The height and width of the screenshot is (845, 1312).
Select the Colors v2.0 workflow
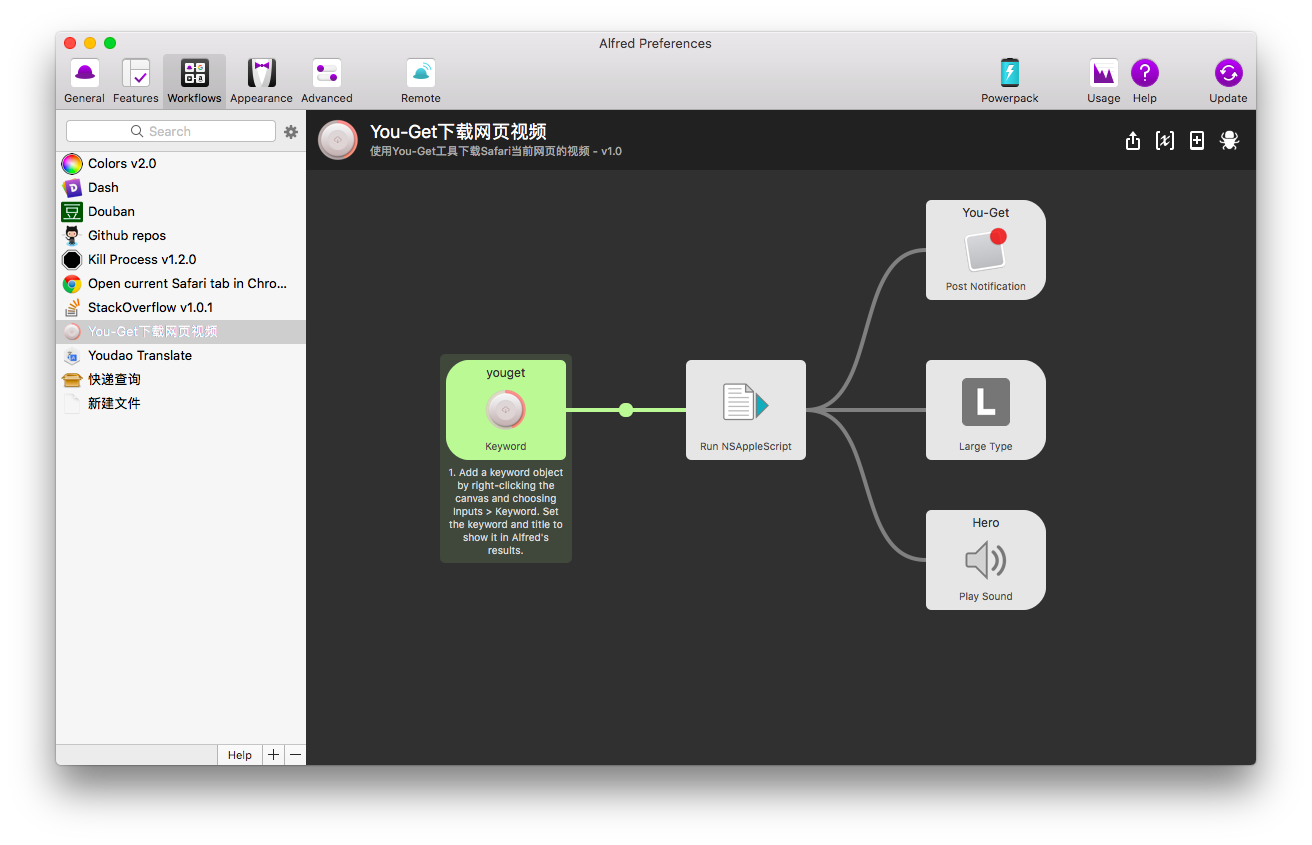coord(181,164)
